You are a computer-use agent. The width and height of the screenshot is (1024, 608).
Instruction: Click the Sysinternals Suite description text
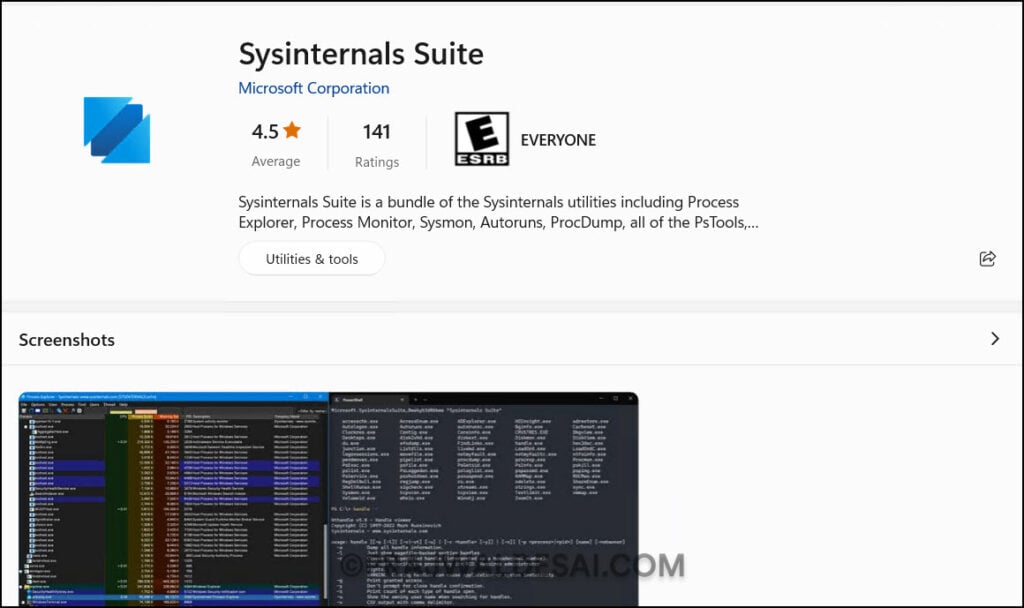click(x=498, y=212)
